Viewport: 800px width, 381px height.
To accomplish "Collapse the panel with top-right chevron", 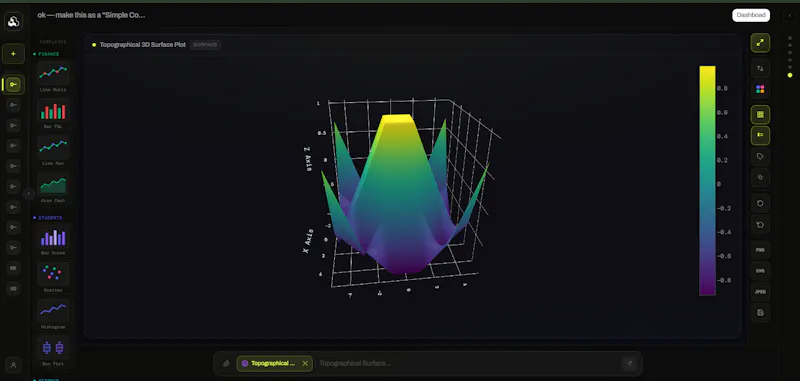I will [x=790, y=15].
